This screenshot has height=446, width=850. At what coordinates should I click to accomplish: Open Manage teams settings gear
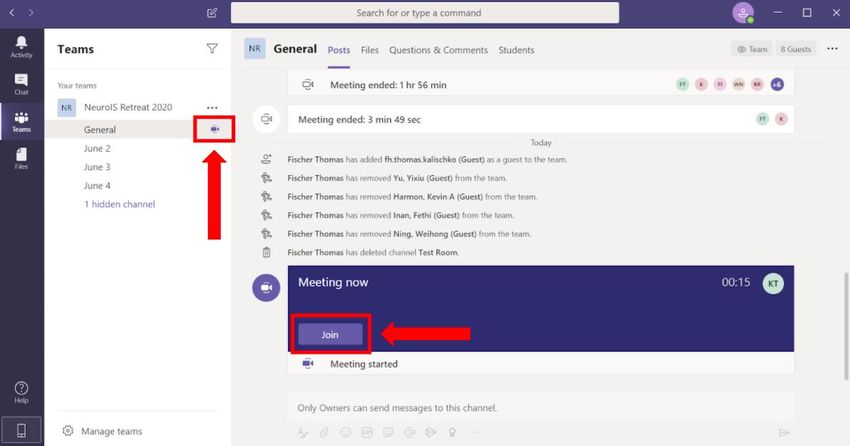coord(68,431)
